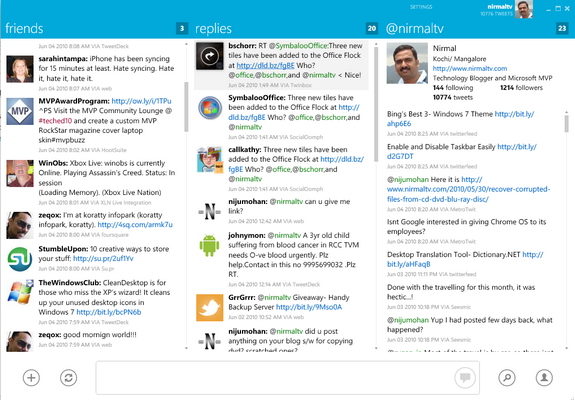Click @nijumohan mention in 'Here it is' tweet
This screenshot has width=575, height=400.
(x=408, y=179)
